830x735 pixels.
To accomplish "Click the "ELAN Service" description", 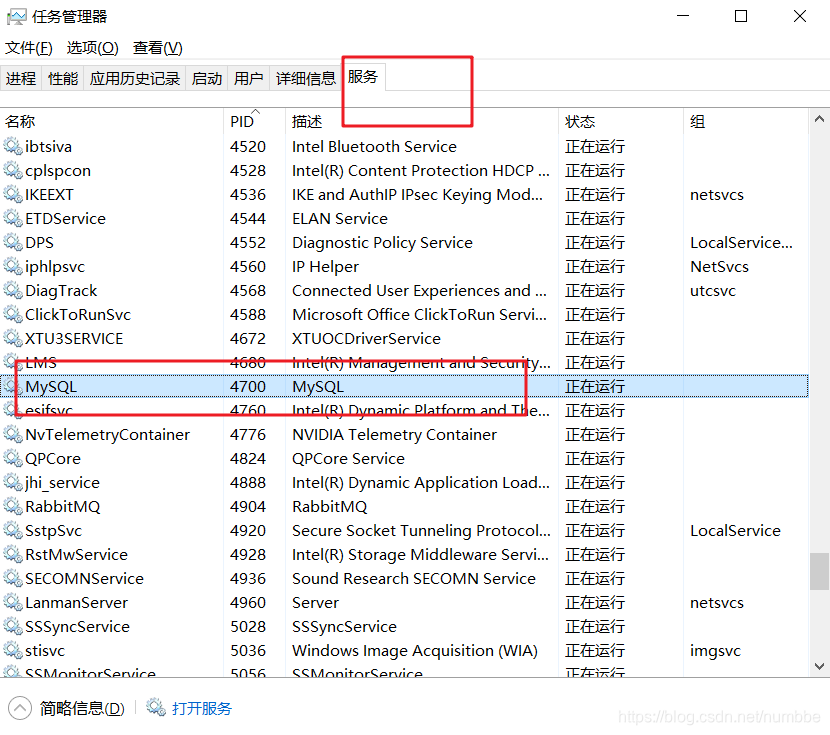I will coord(340,219).
